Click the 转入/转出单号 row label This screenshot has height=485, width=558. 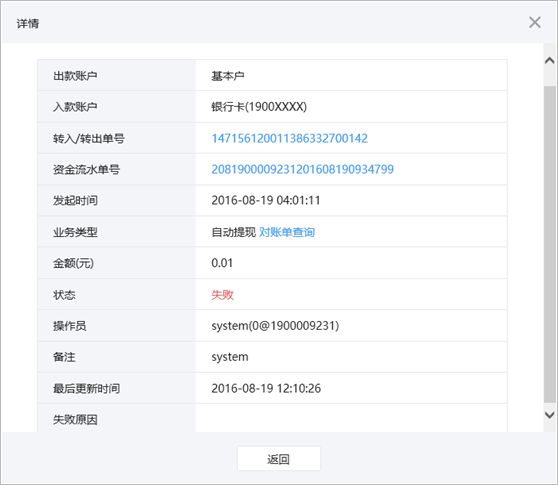[x=89, y=138]
